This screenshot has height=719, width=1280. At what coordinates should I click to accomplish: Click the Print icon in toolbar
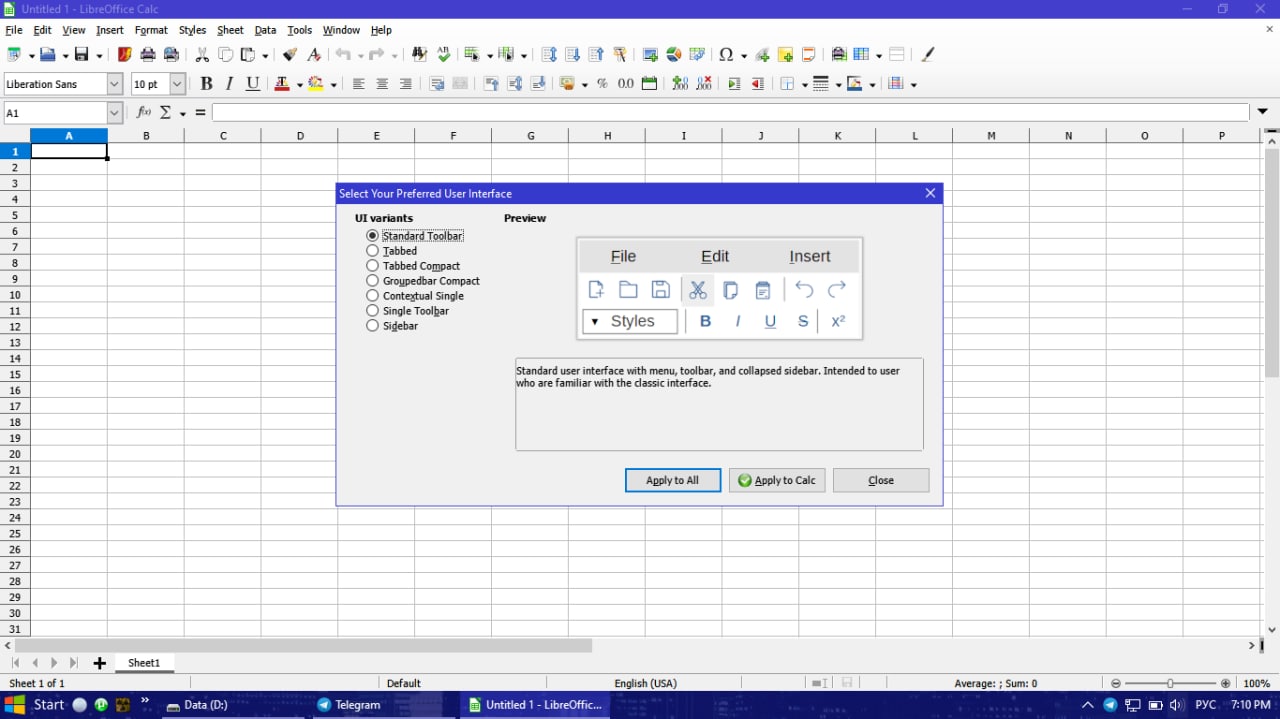(x=148, y=55)
